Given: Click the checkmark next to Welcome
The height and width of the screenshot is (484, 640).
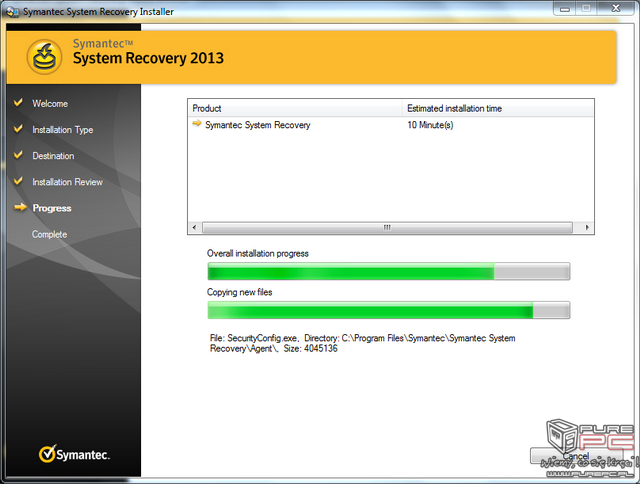Looking at the screenshot, I should point(18,102).
